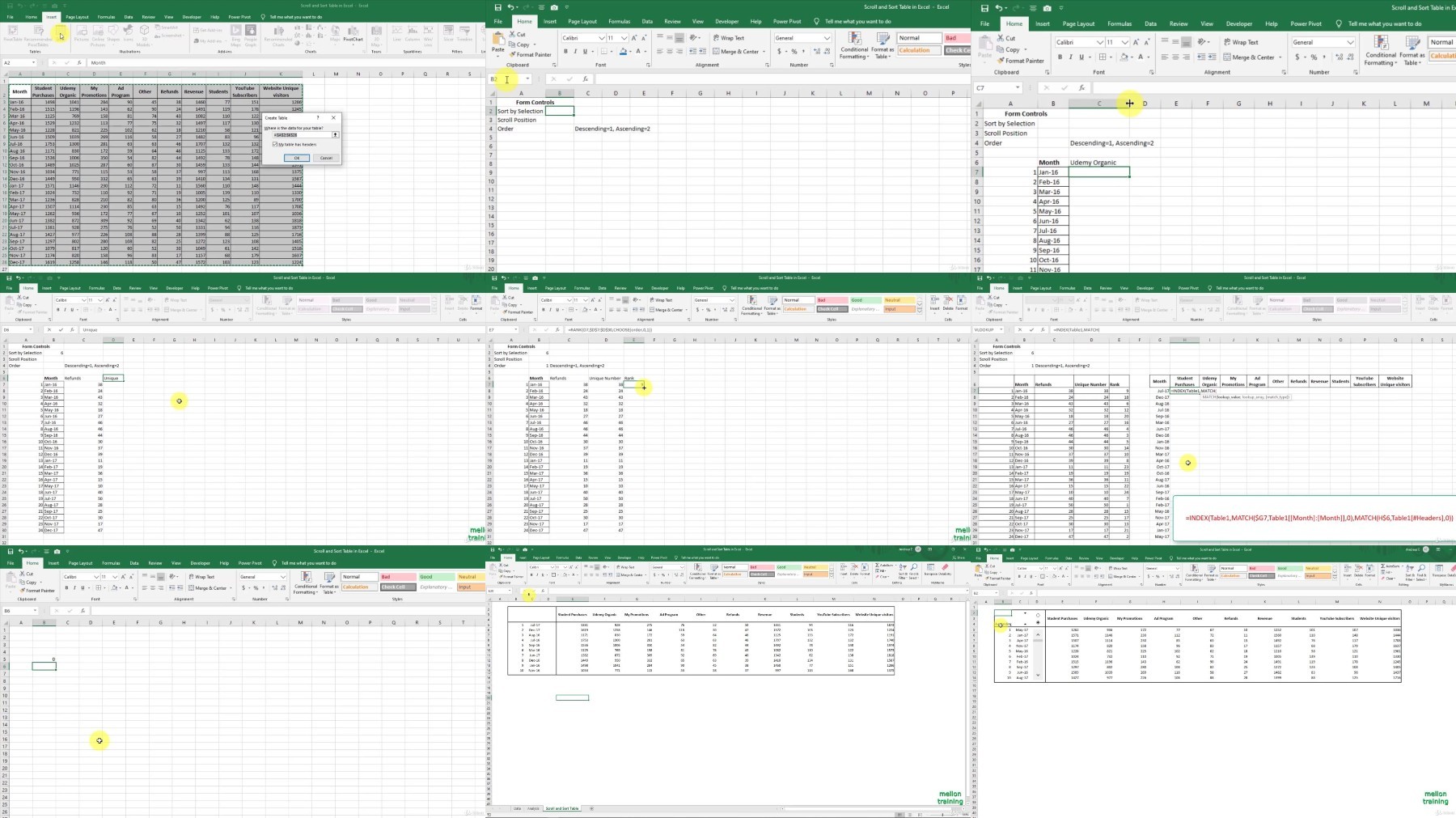Apply 'Calculation' style in top-middle window
Viewport: 1456px width, 818px height.
point(919,50)
